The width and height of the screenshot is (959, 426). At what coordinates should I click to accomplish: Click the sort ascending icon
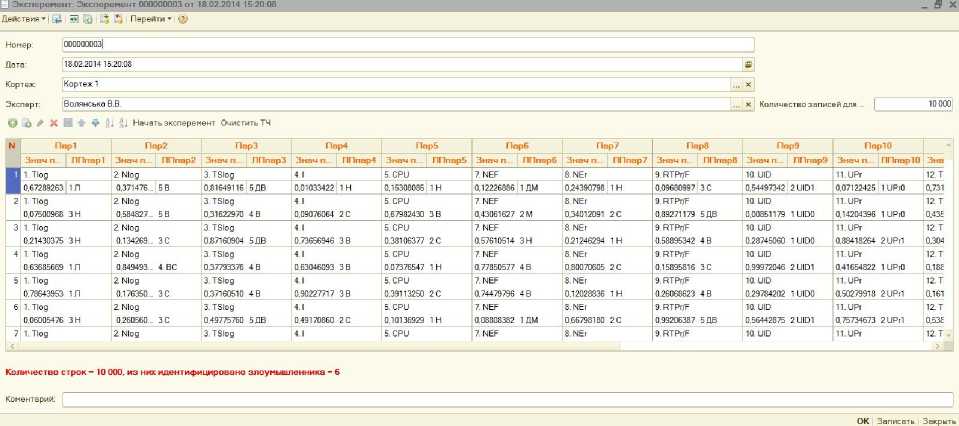(x=109, y=123)
